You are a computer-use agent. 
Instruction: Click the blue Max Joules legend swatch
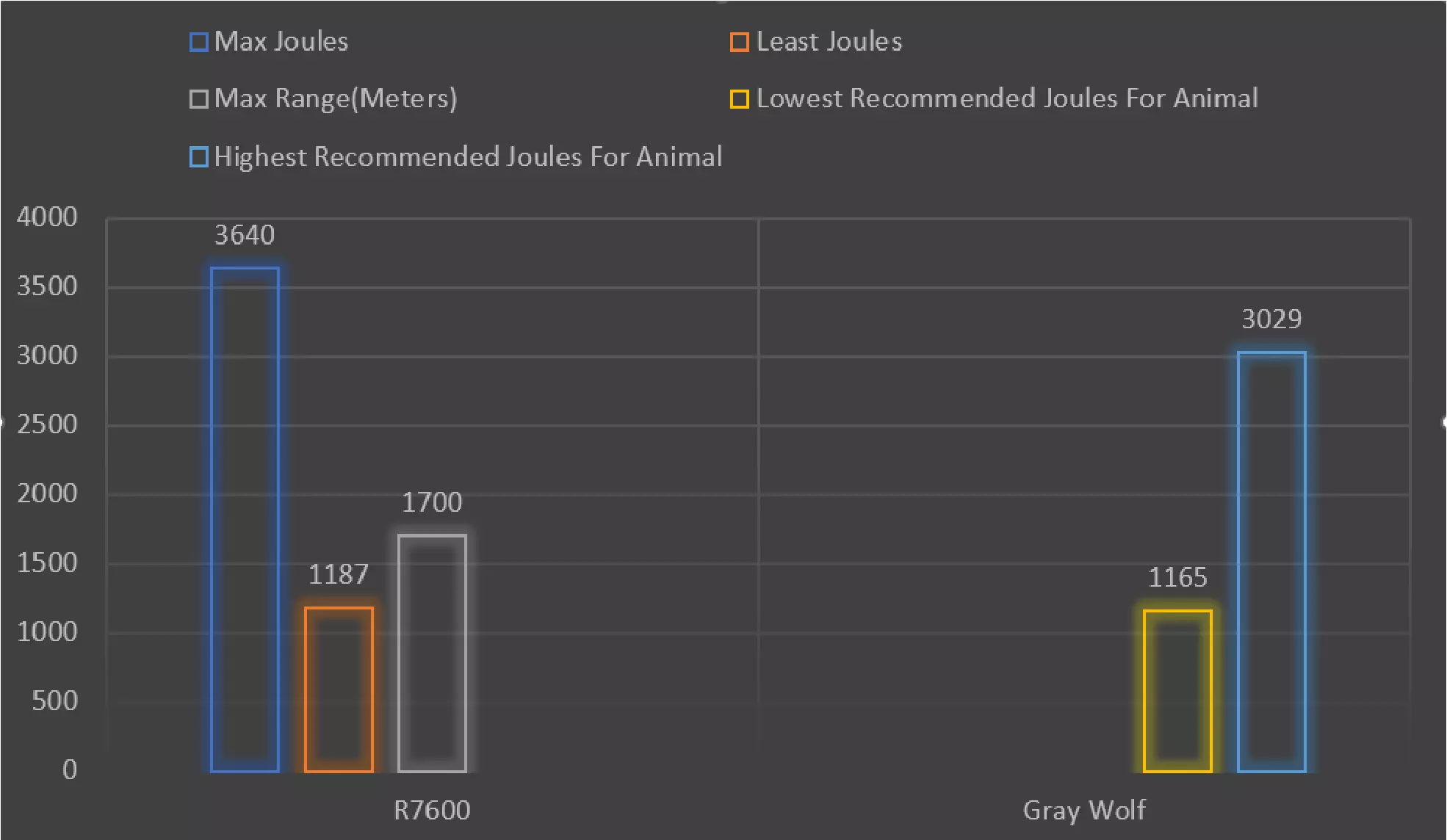click(198, 42)
